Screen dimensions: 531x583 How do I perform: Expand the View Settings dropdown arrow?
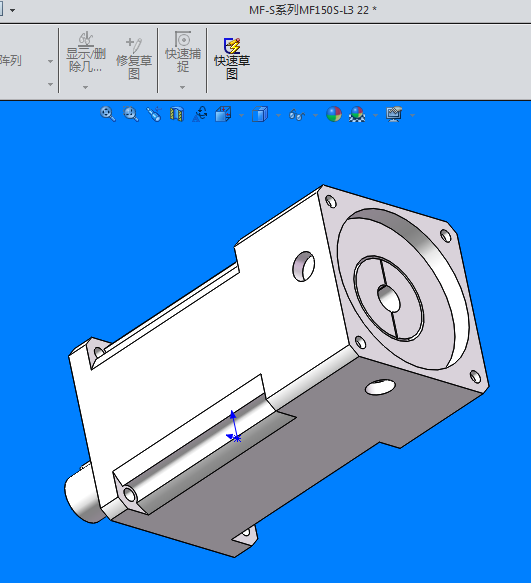(412, 115)
